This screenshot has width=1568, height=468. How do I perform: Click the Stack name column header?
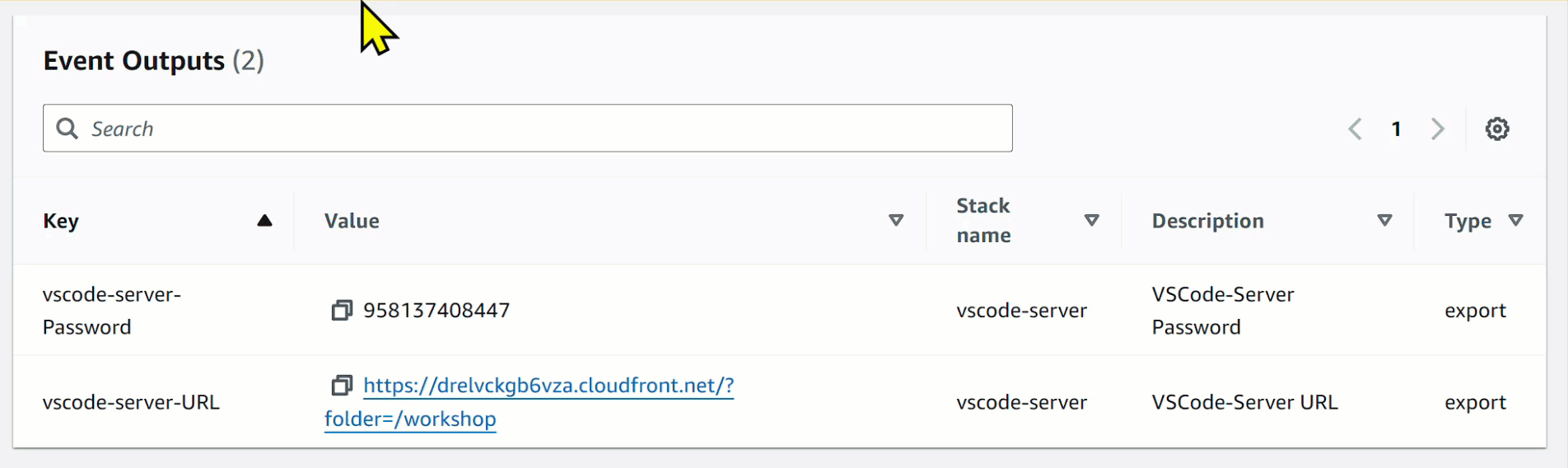point(983,220)
